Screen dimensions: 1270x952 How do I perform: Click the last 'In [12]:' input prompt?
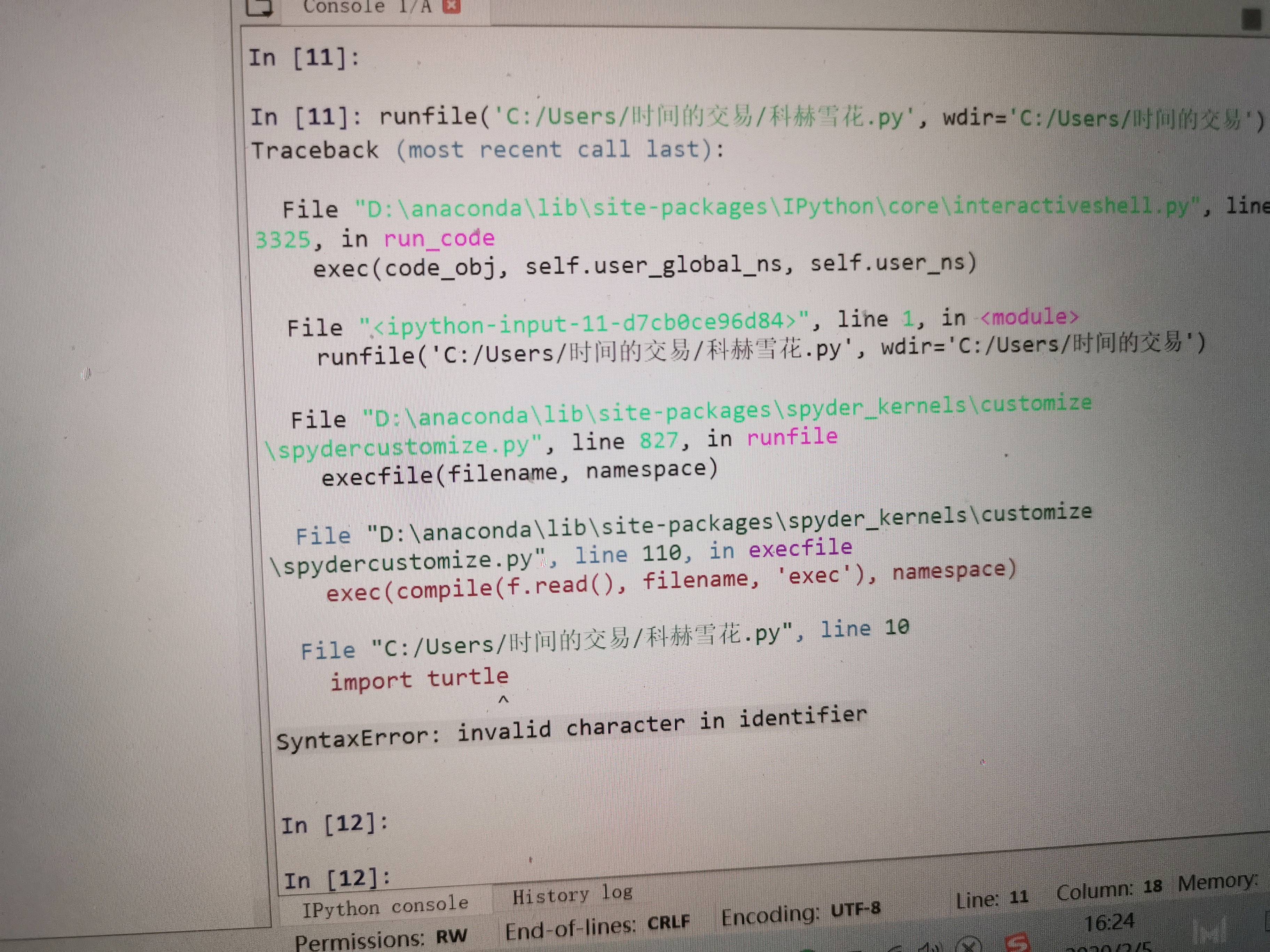(x=338, y=879)
